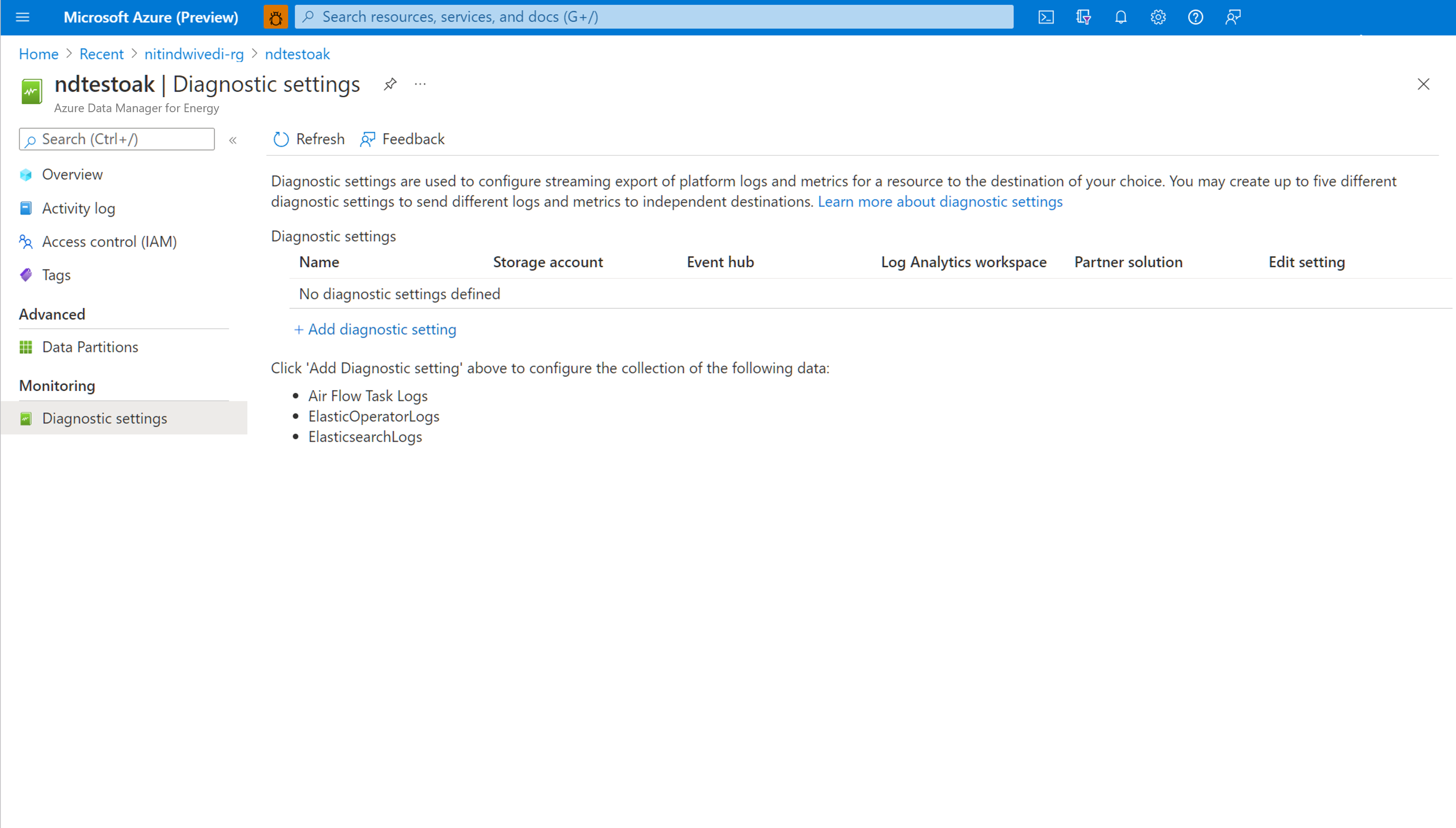Click the orange bug icon beside search
The image size is (1456, 828).
click(276, 17)
